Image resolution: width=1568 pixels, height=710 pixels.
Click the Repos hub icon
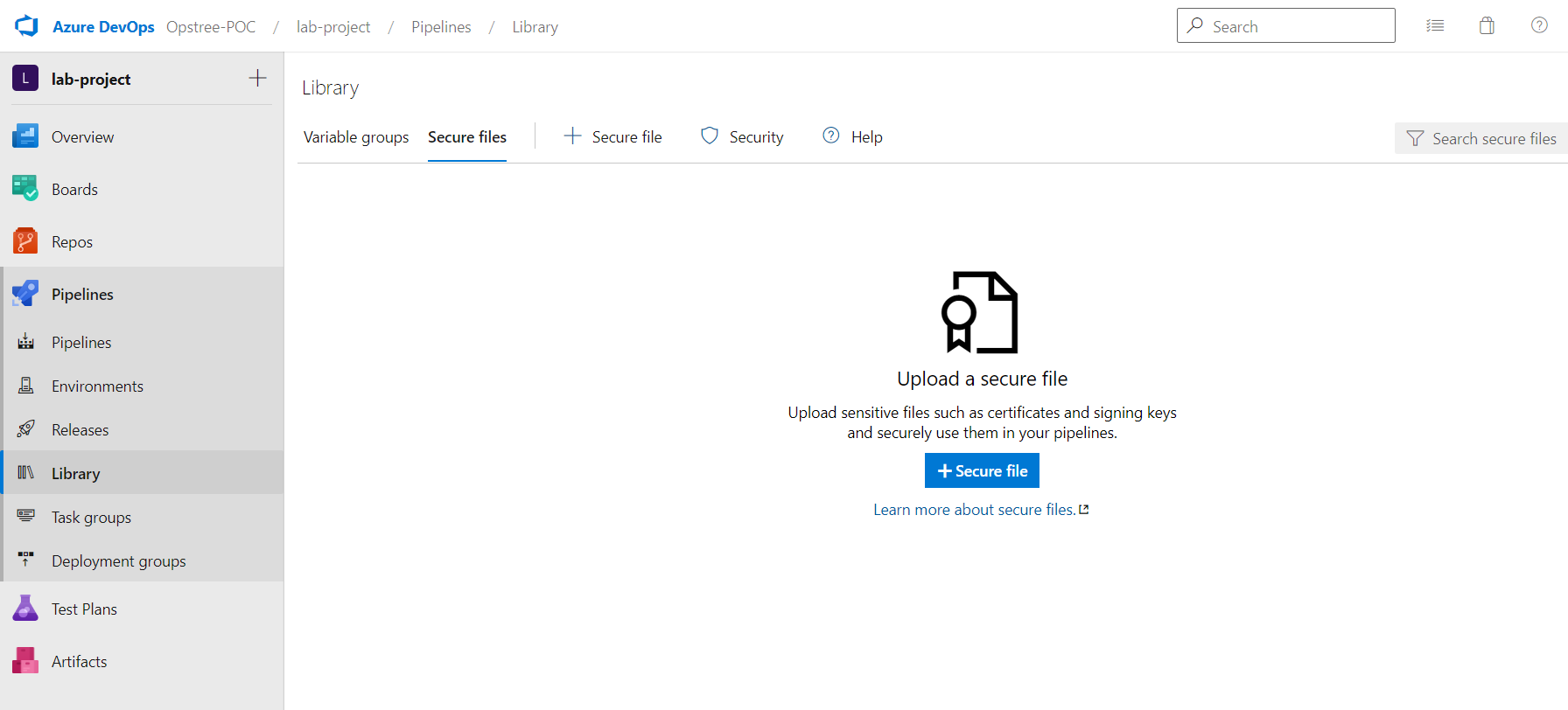[25, 241]
